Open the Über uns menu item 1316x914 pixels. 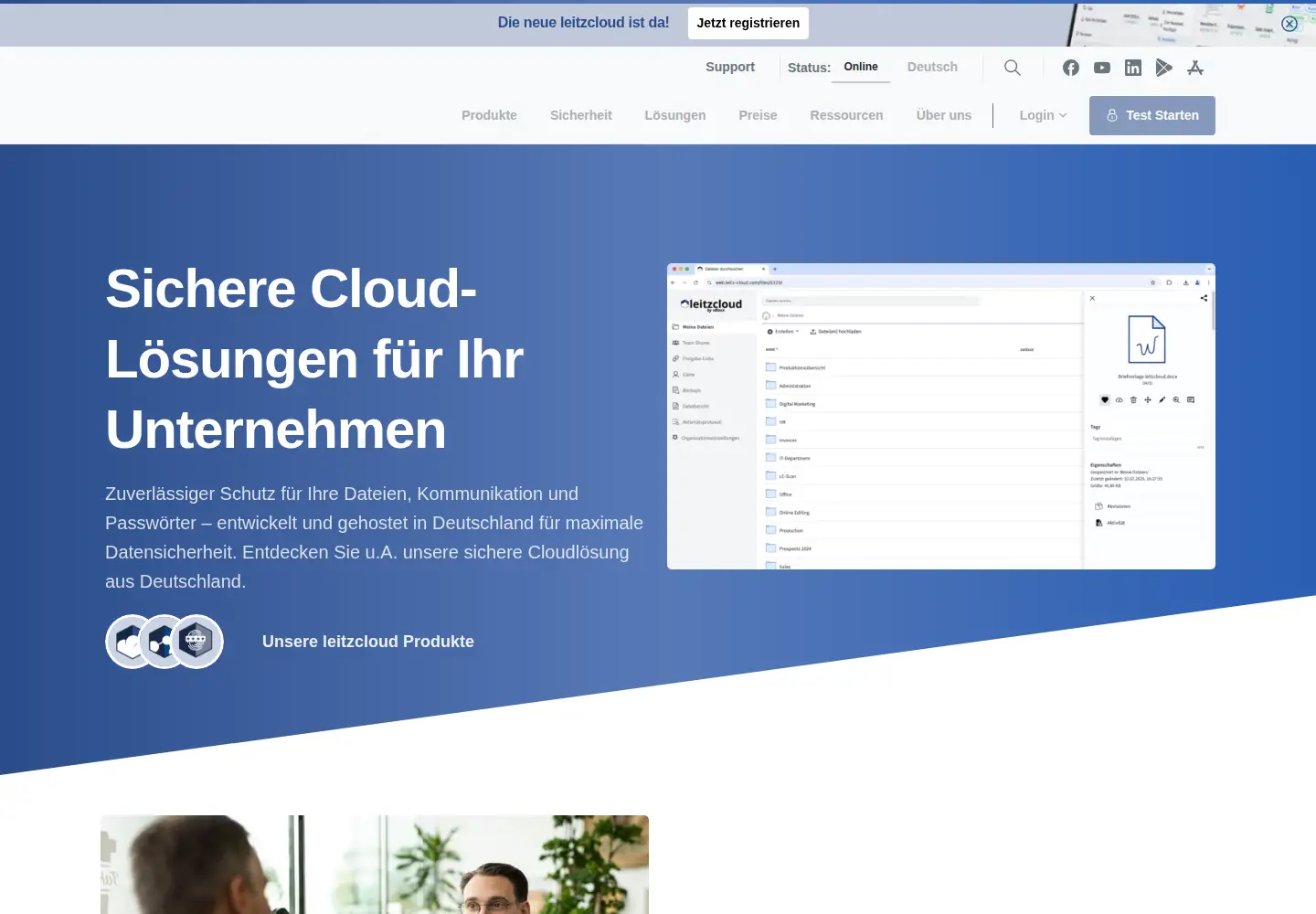944,115
